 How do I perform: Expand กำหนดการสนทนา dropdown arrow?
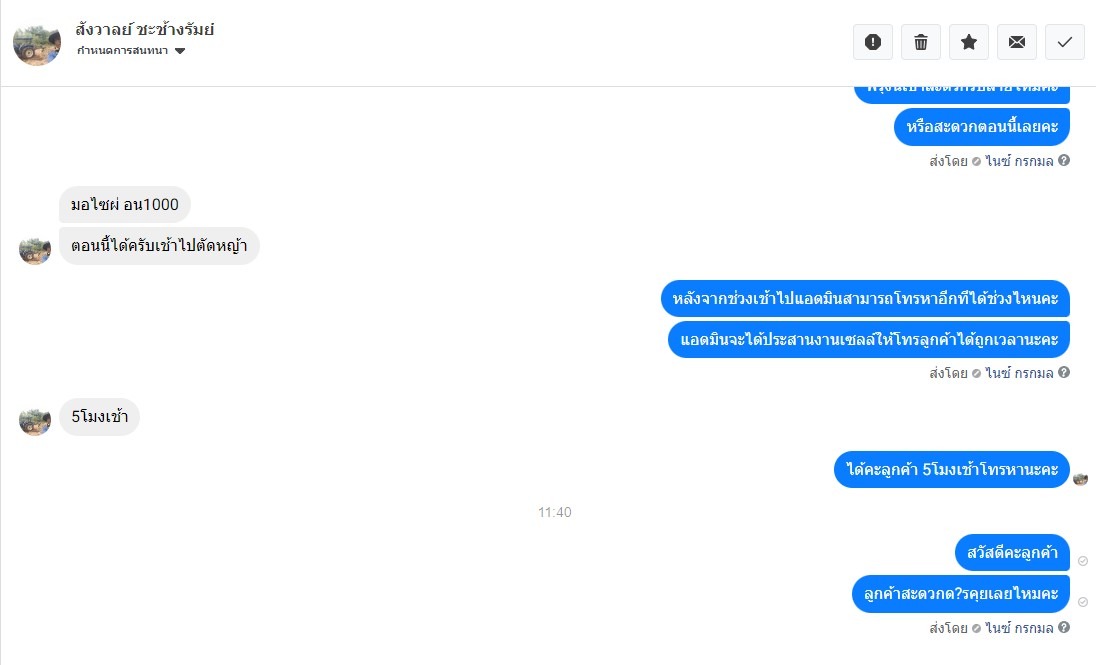[x=180, y=50]
